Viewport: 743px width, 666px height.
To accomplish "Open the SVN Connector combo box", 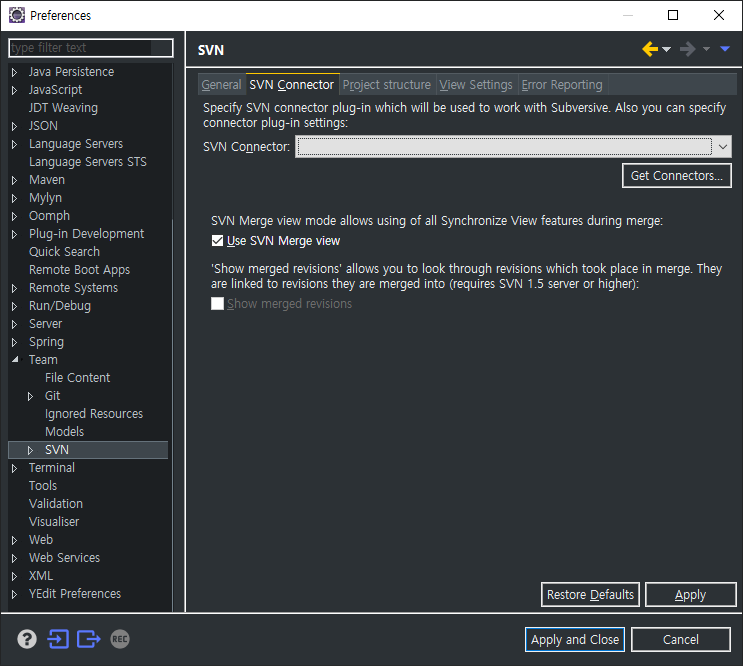I will coord(513,147).
